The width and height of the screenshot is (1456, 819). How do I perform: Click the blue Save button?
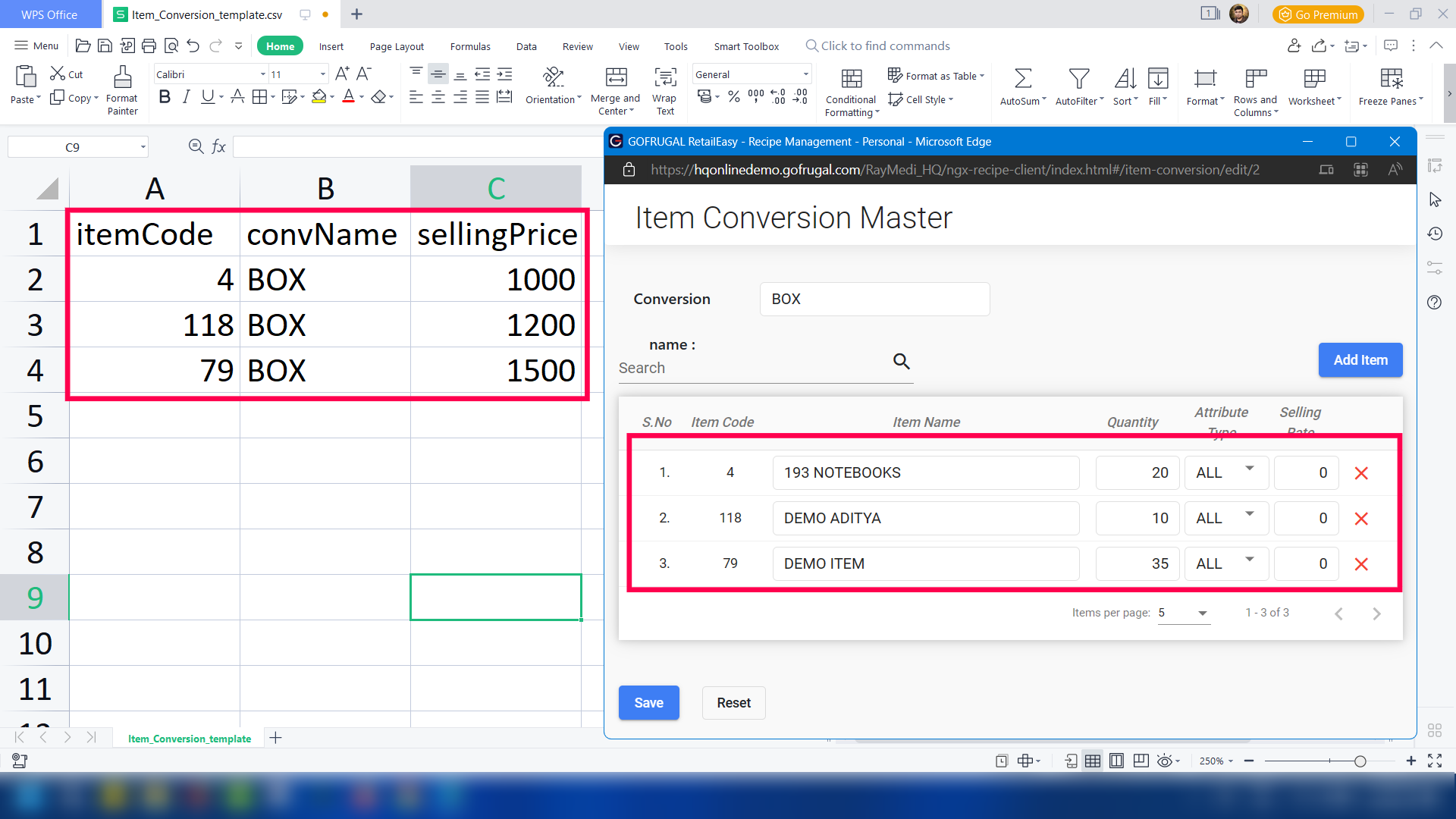(648, 703)
